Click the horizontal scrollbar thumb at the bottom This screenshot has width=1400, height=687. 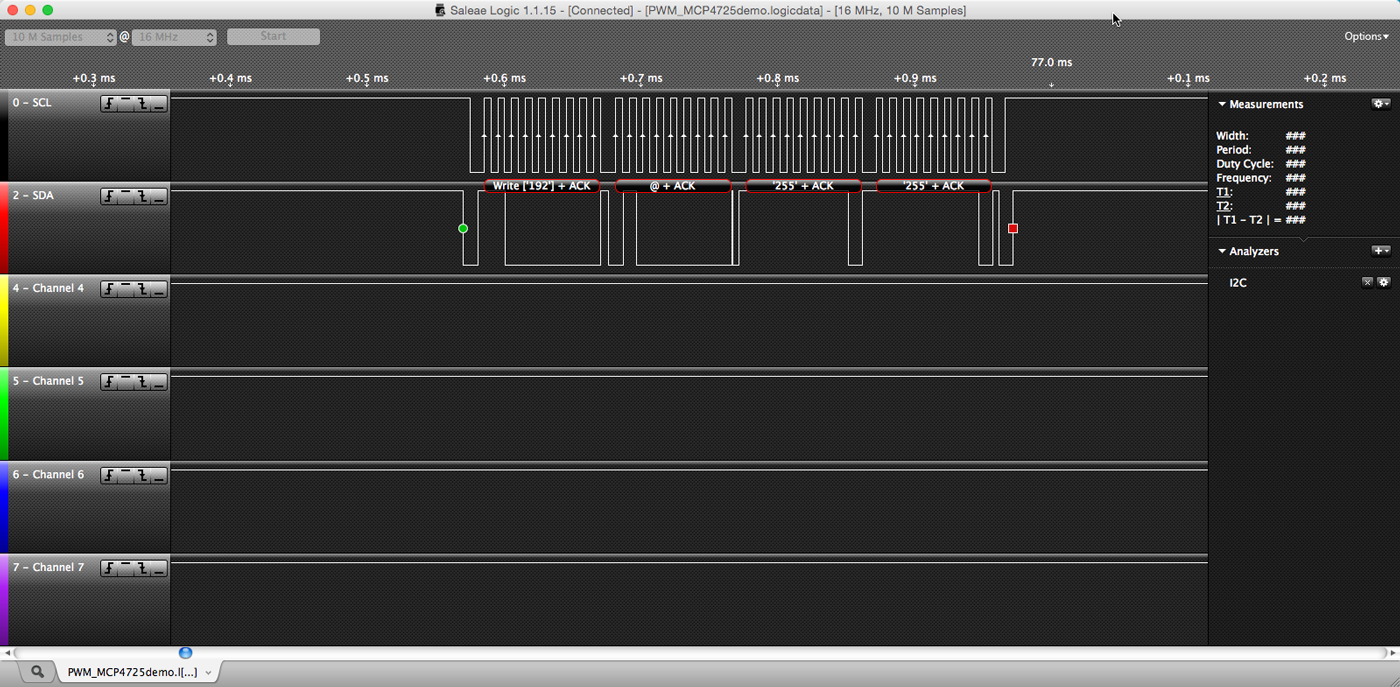click(185, 652)
